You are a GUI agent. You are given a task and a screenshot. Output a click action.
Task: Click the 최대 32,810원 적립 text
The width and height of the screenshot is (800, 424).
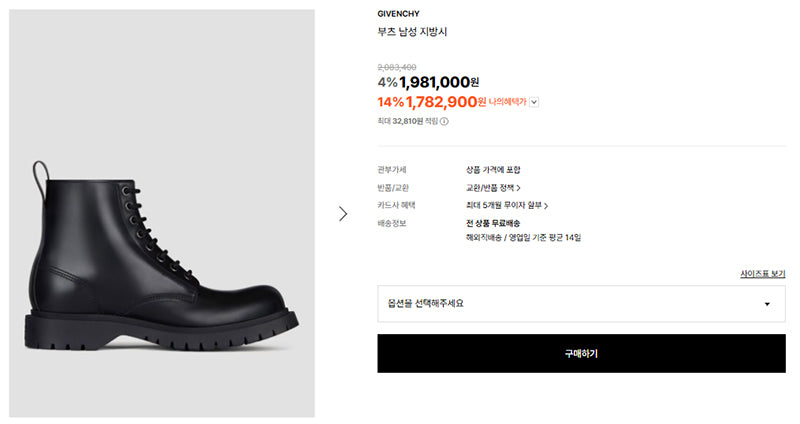pos(408,121)
